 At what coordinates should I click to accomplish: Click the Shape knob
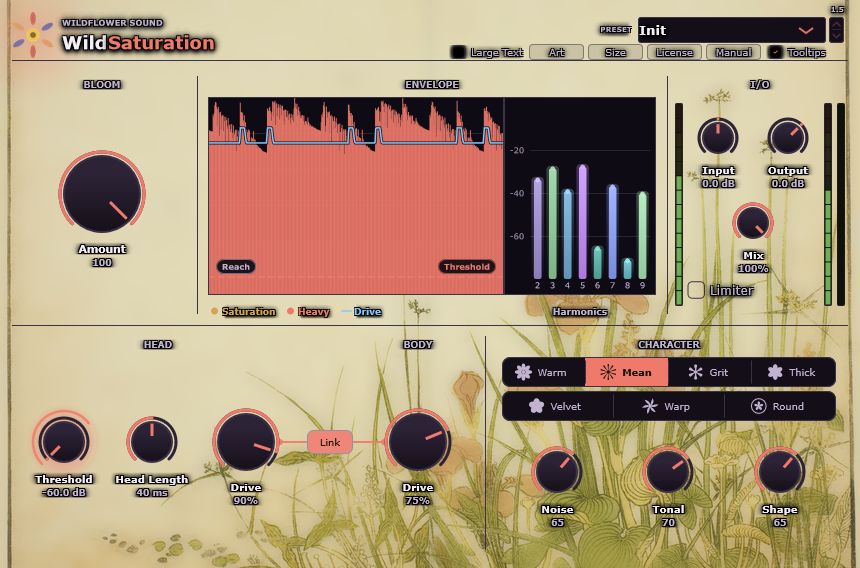pos(779,471)
